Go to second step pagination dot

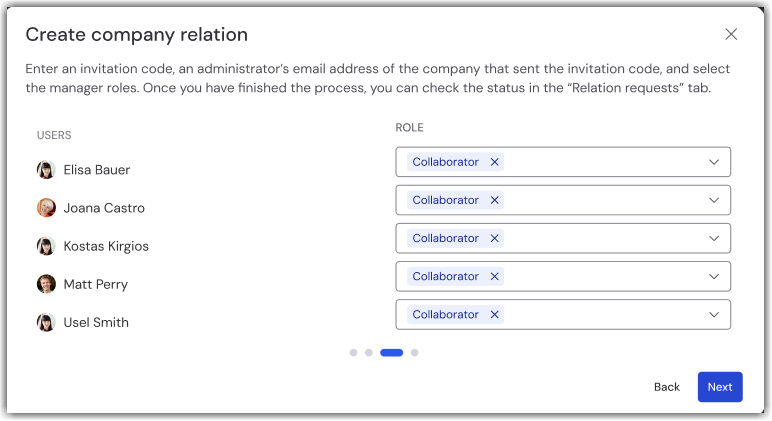(369, 352)
